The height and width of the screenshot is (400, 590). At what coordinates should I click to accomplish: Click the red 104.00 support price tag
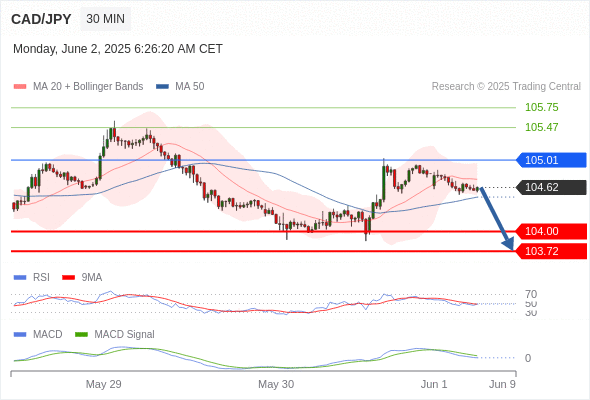(551, 231)
